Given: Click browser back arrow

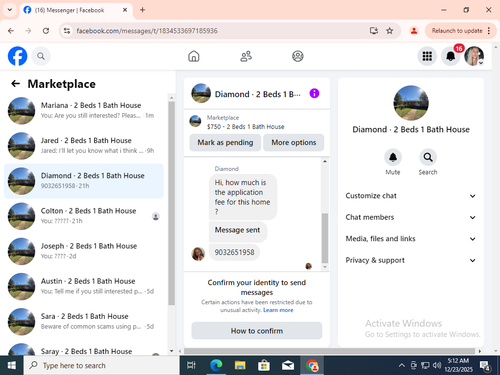Looking at the screenshot, I should click(x=11, y=31).
